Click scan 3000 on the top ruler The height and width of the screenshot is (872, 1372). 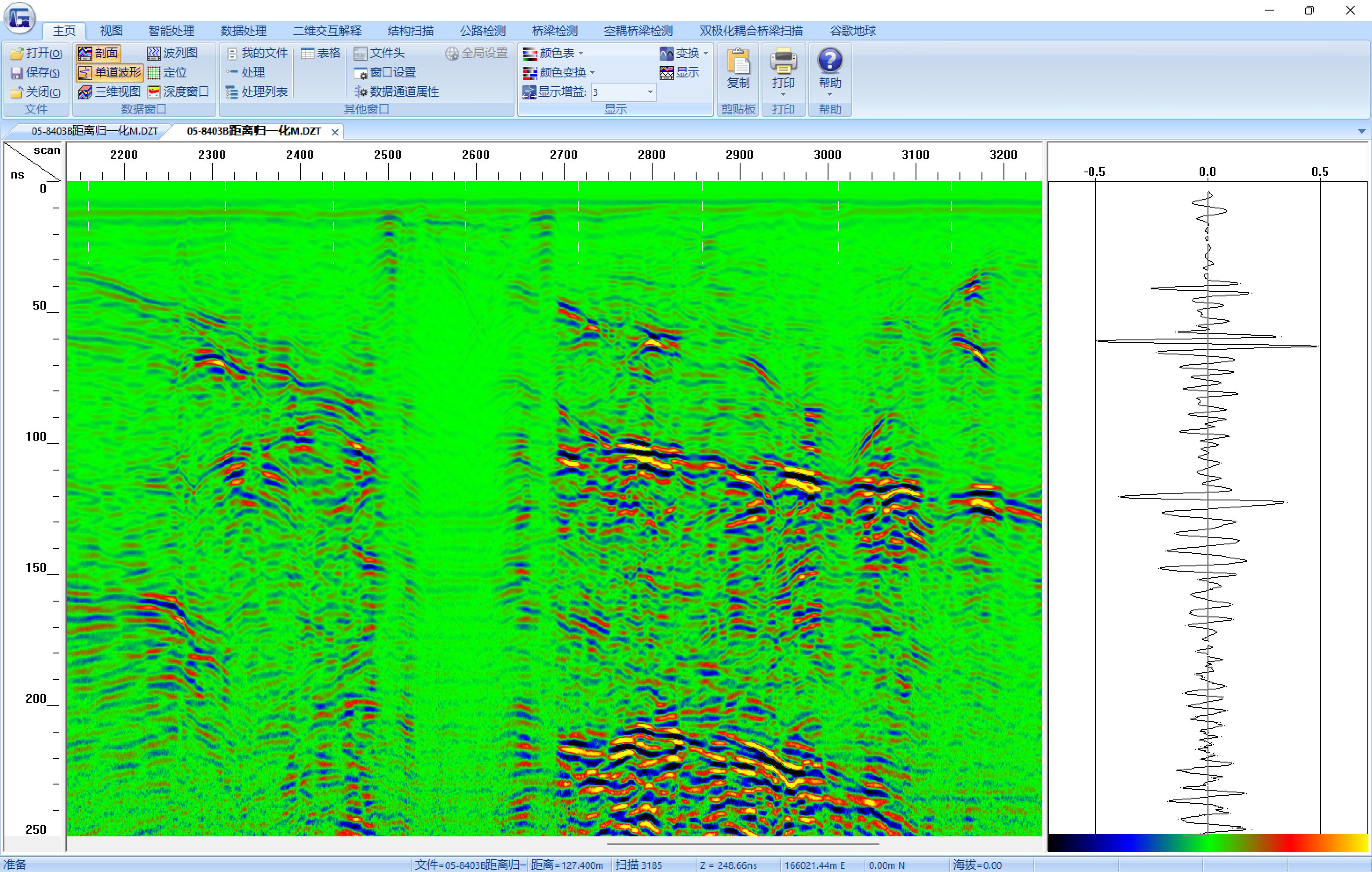[827, 155]
